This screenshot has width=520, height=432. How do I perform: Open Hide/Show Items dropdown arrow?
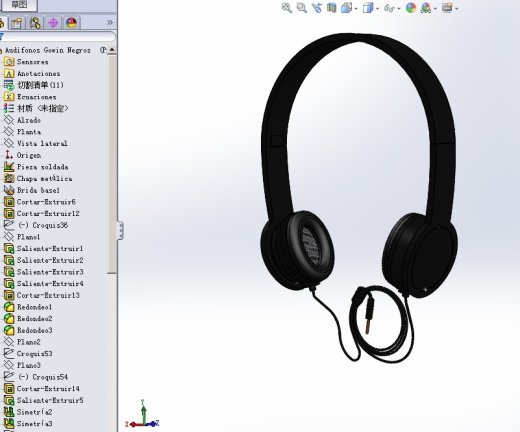click(x=399, y=8)
